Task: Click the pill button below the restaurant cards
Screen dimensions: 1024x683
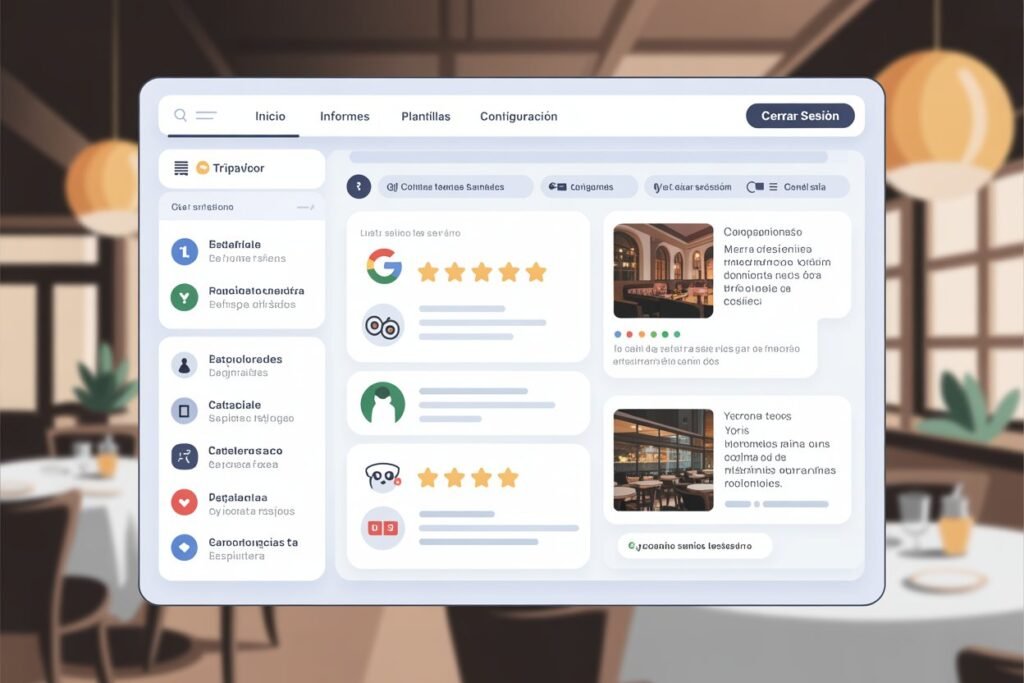Action: pyautogui.click(x=694, y=546)
